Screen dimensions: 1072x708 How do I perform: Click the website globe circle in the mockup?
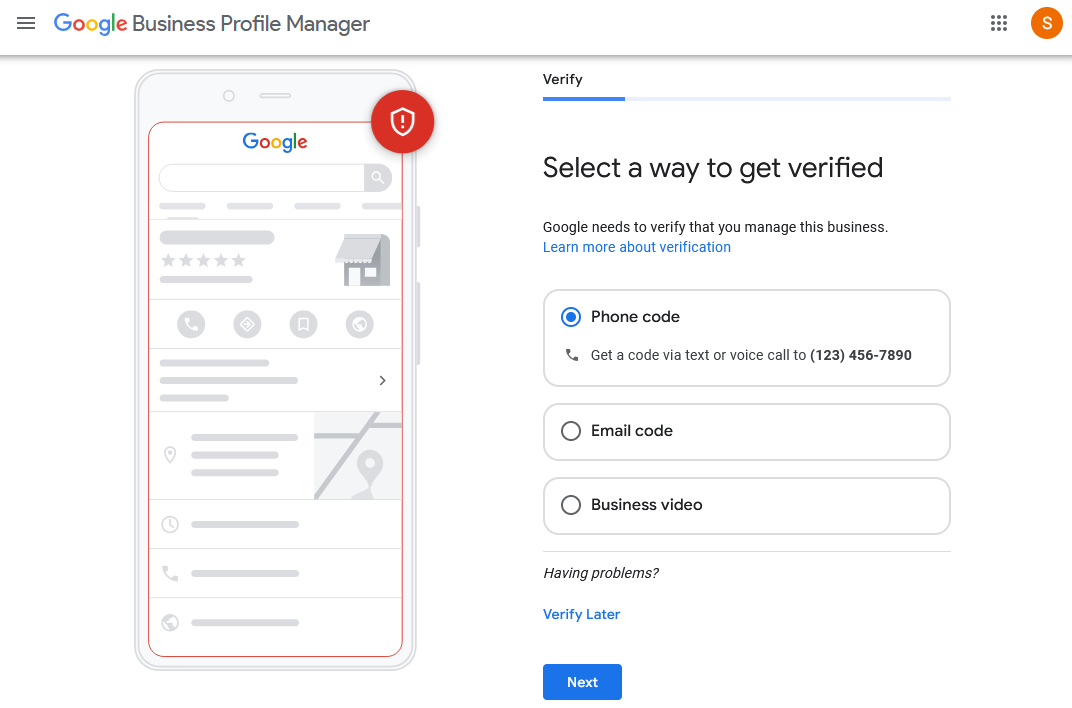coord(360,324)
